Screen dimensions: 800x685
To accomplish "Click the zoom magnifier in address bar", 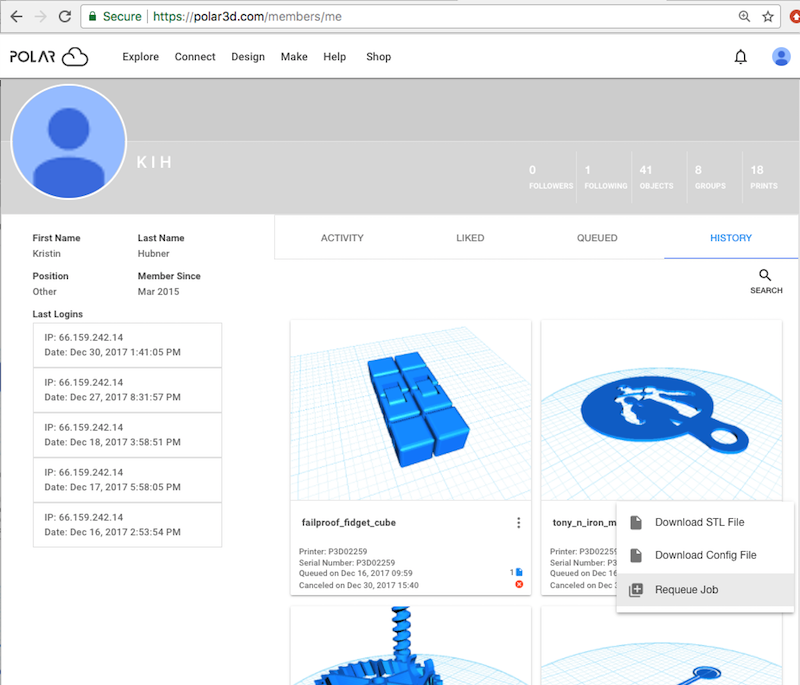I will [744, 16].
